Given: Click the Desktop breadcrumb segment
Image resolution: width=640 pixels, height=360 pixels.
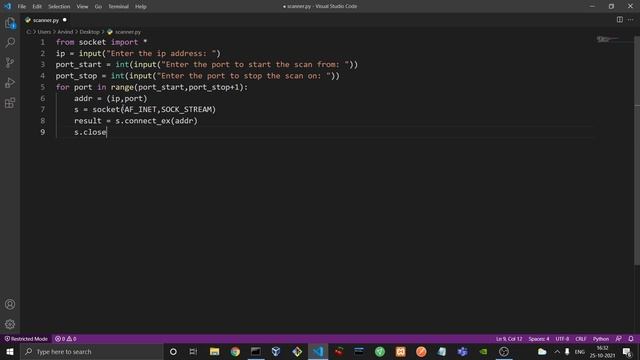Looking at the screenshot, I should coord(89,32).
